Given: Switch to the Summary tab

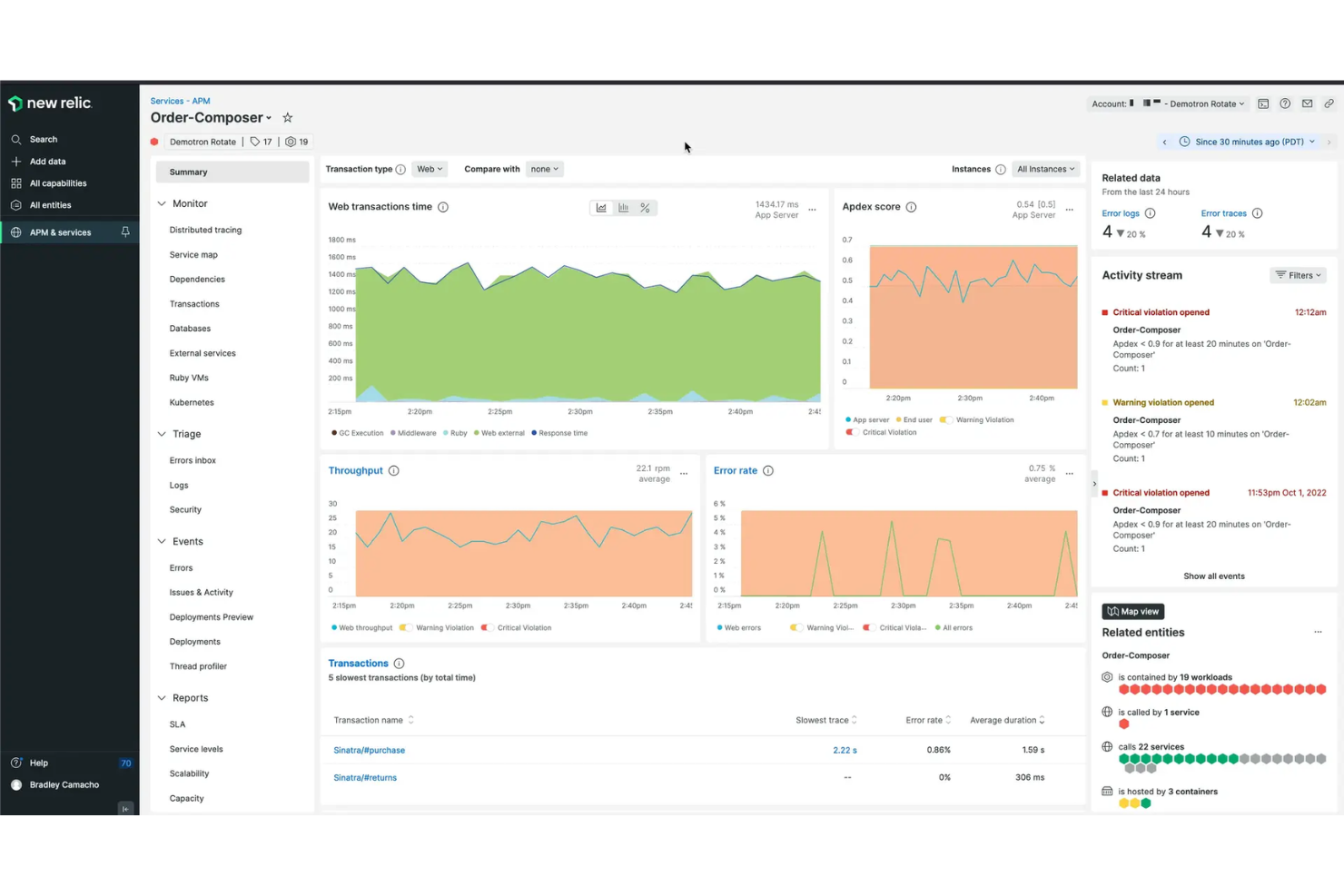Looking at the screenshot, I should [x=188, y=172].
